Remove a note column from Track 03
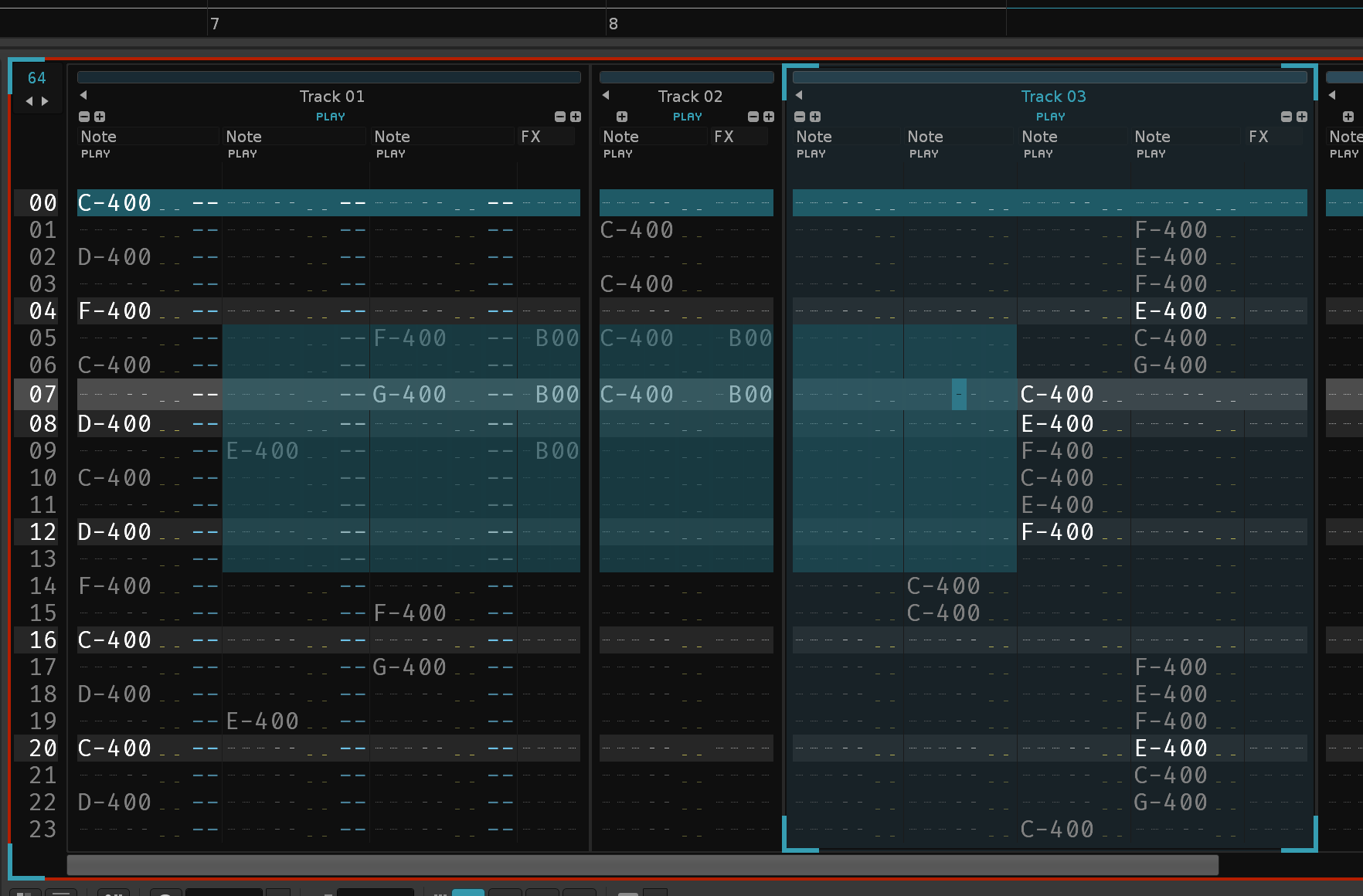The width and height of the screenshot is (1363, 896). click(x=800, y=117)
